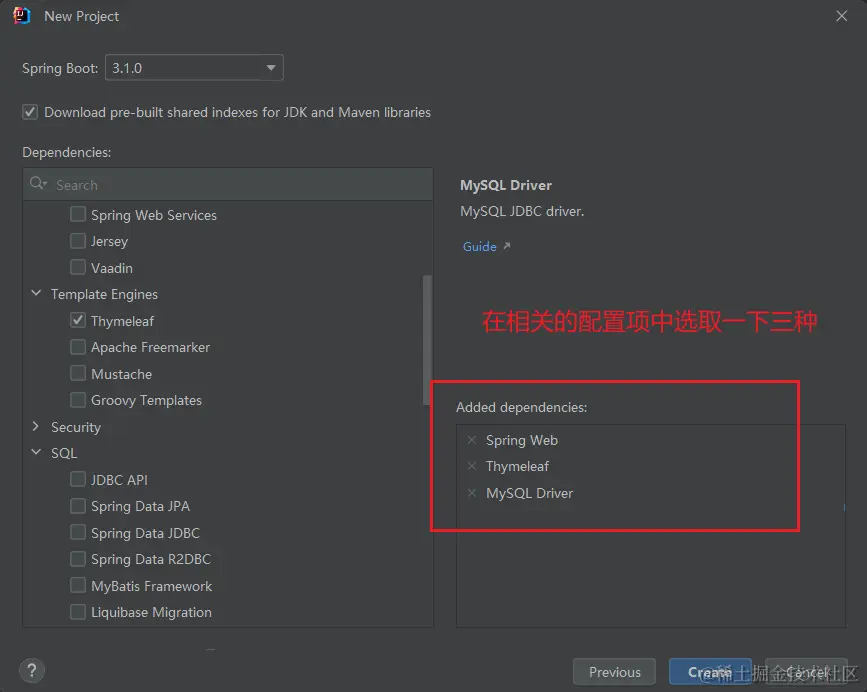Collapse the SQL group
This screenshot has height=692, width=867.
tap(36, 452)
